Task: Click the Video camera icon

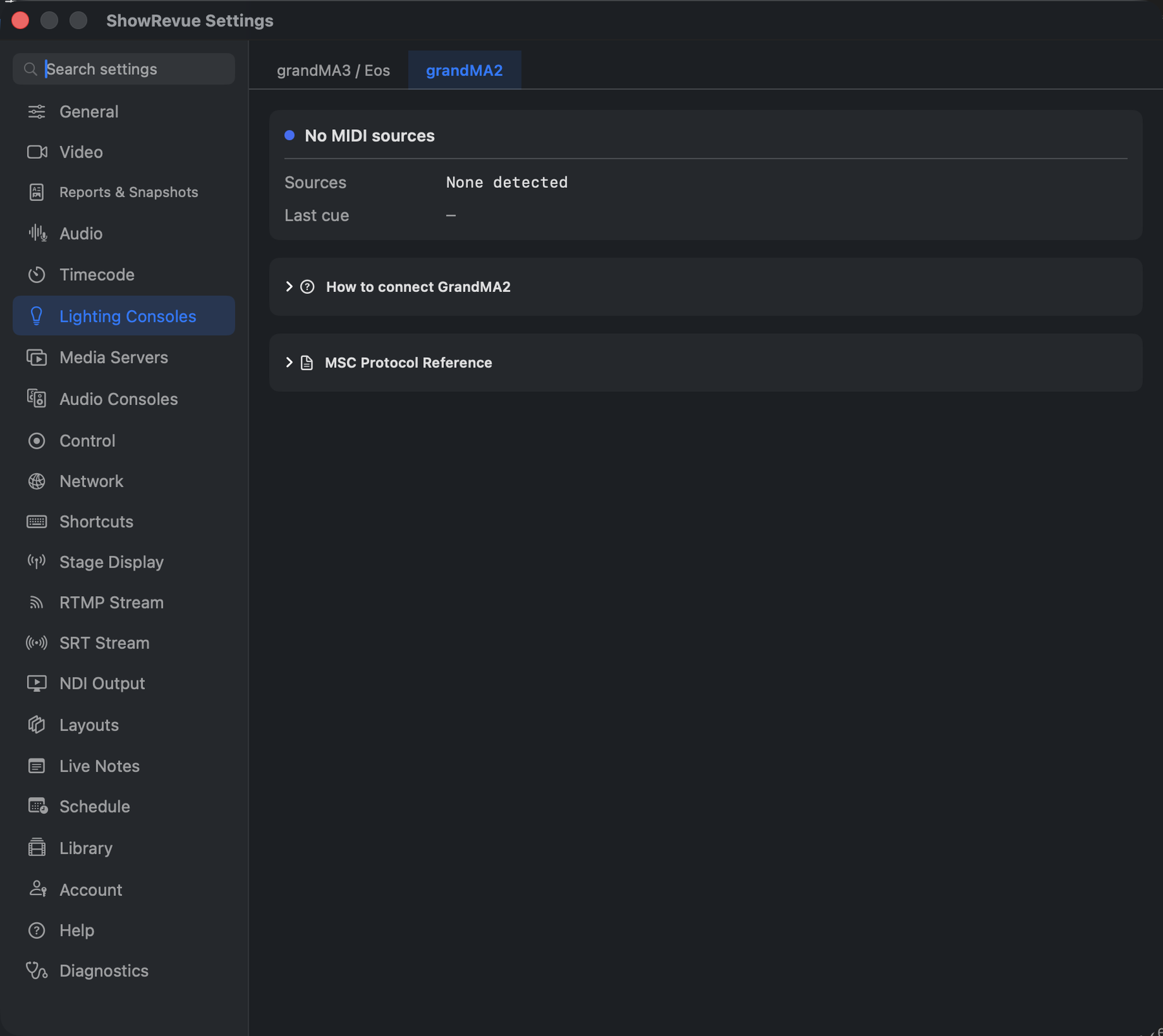Action: coord(37,152)
